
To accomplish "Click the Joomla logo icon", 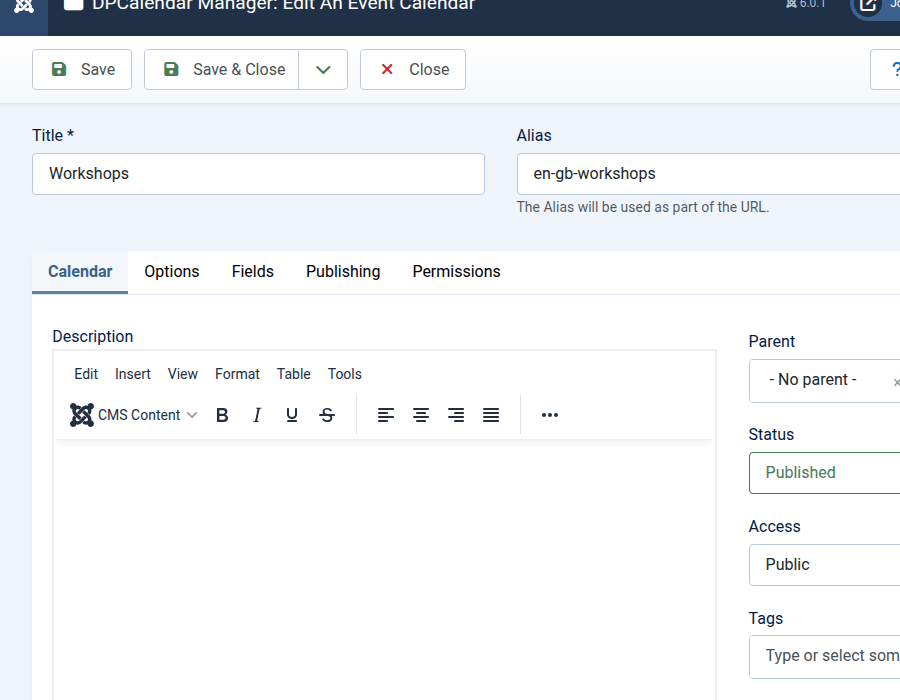I will pyautogui.click(x=24, y=6).
